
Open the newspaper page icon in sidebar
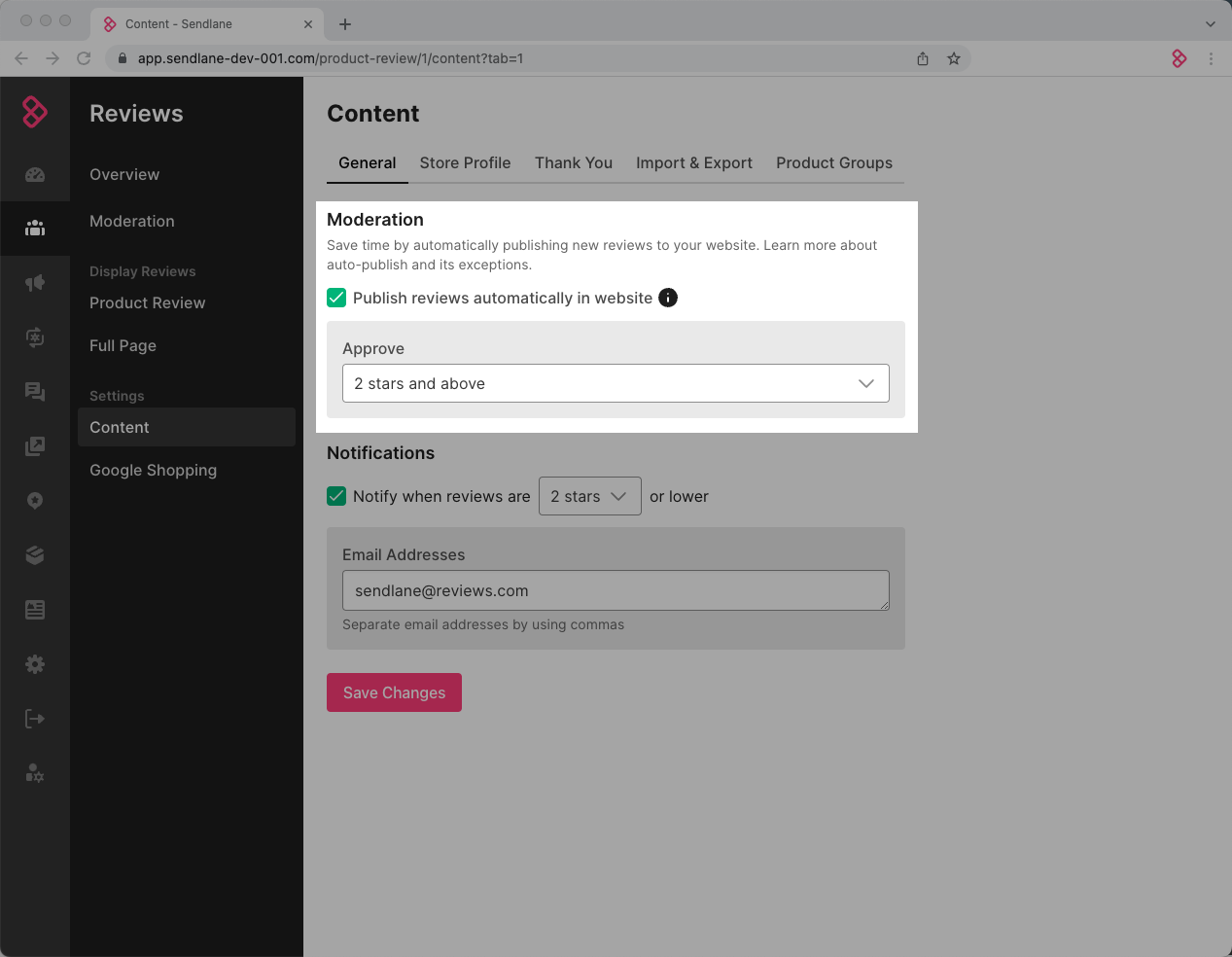click(35, 610)
